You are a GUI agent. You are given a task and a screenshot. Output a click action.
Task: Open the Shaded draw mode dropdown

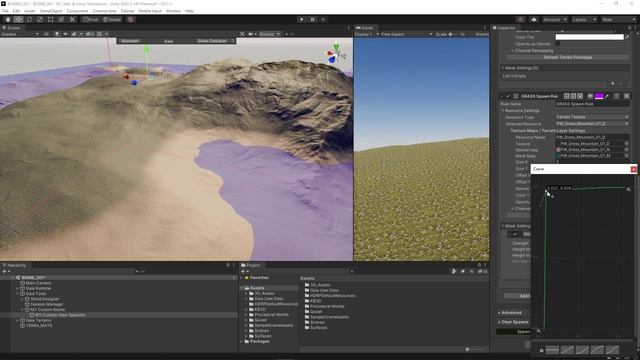tap(20, 34)
